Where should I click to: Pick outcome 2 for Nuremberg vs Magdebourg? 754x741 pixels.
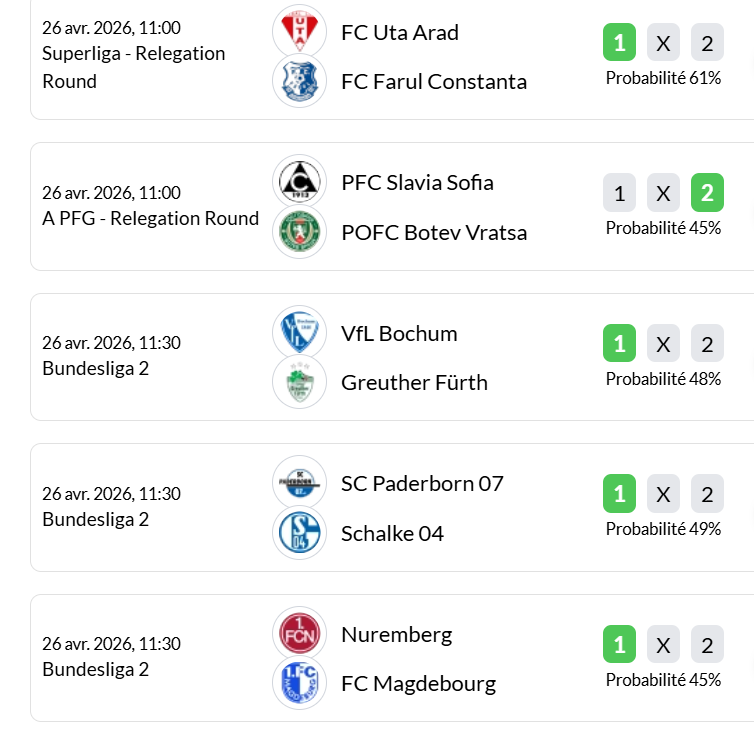tap(707, 645)
